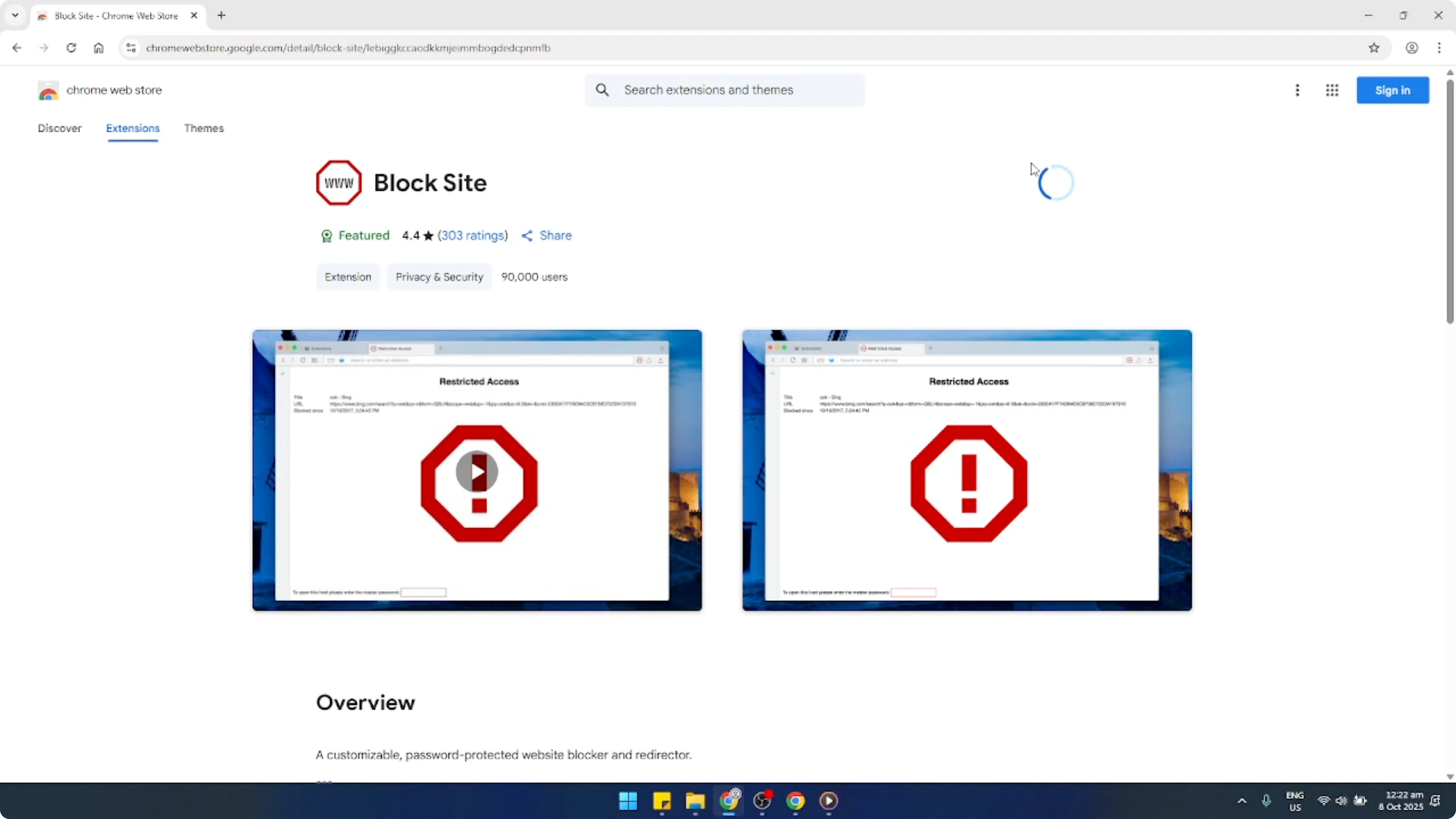
Task: Click the page vertical scrollbar
Action: [1450, 202]
